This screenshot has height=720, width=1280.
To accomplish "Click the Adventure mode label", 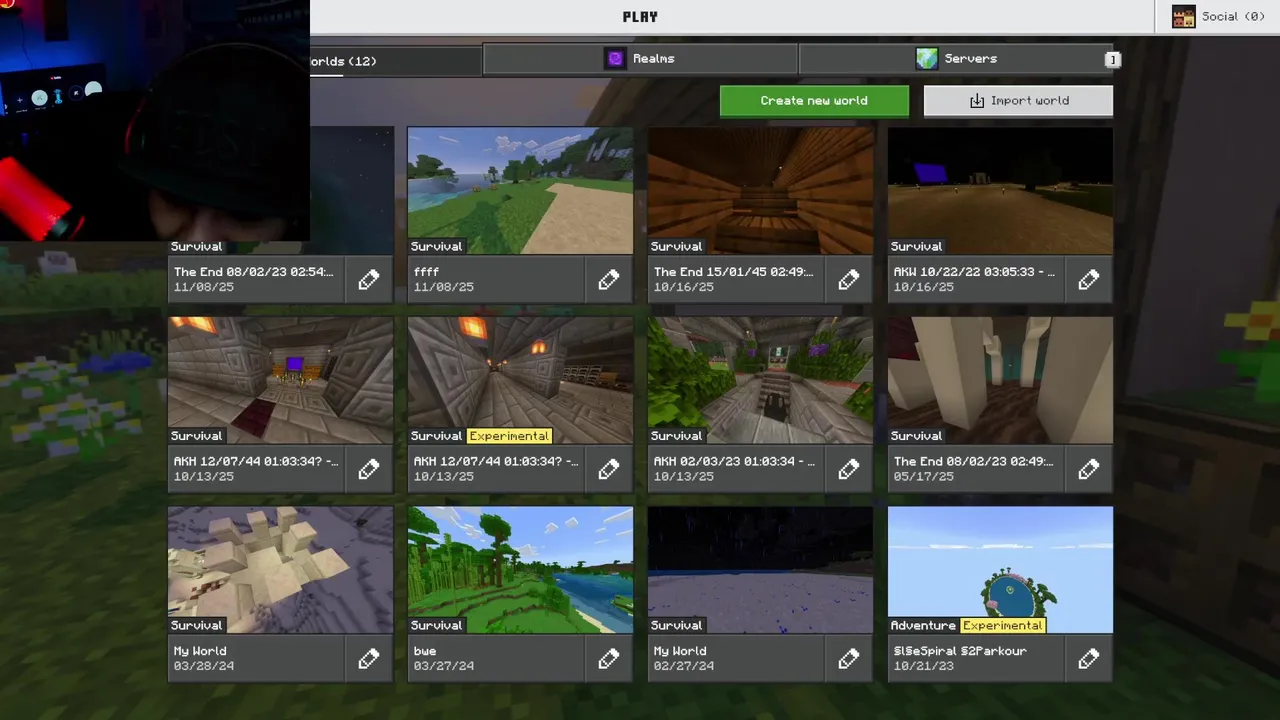I will (x=923, y=625).
